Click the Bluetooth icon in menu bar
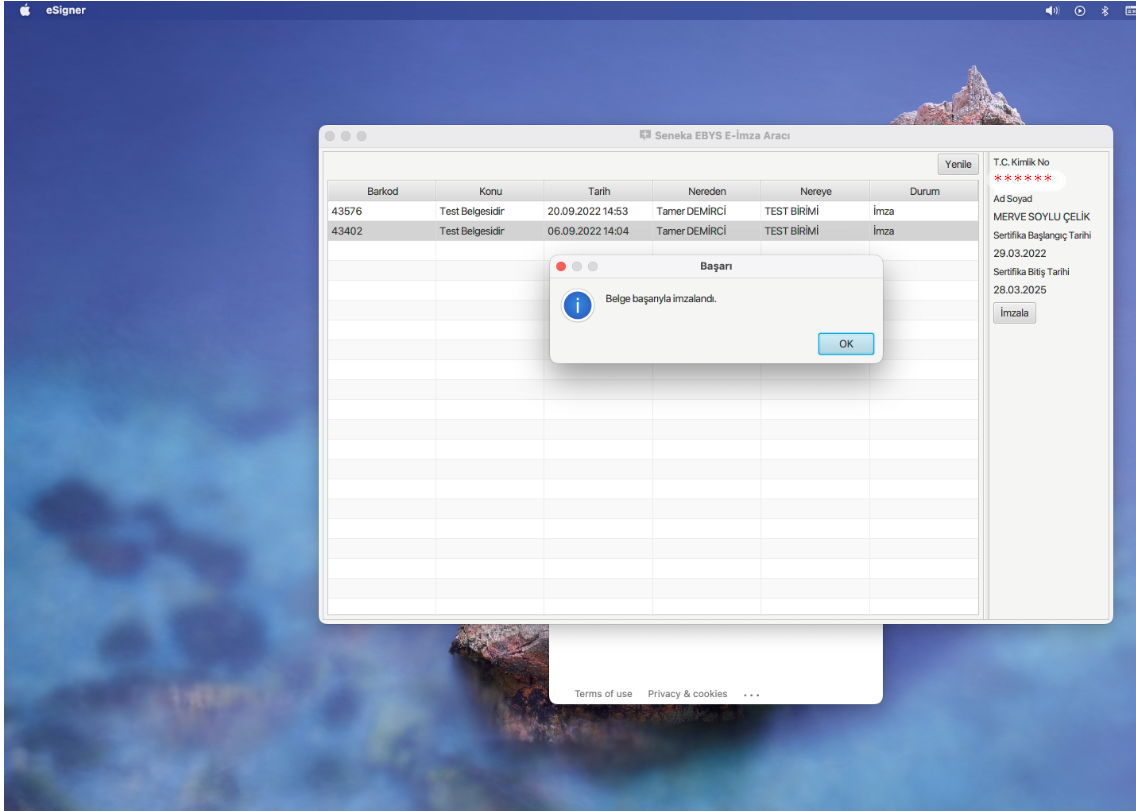 (1105, 10)
